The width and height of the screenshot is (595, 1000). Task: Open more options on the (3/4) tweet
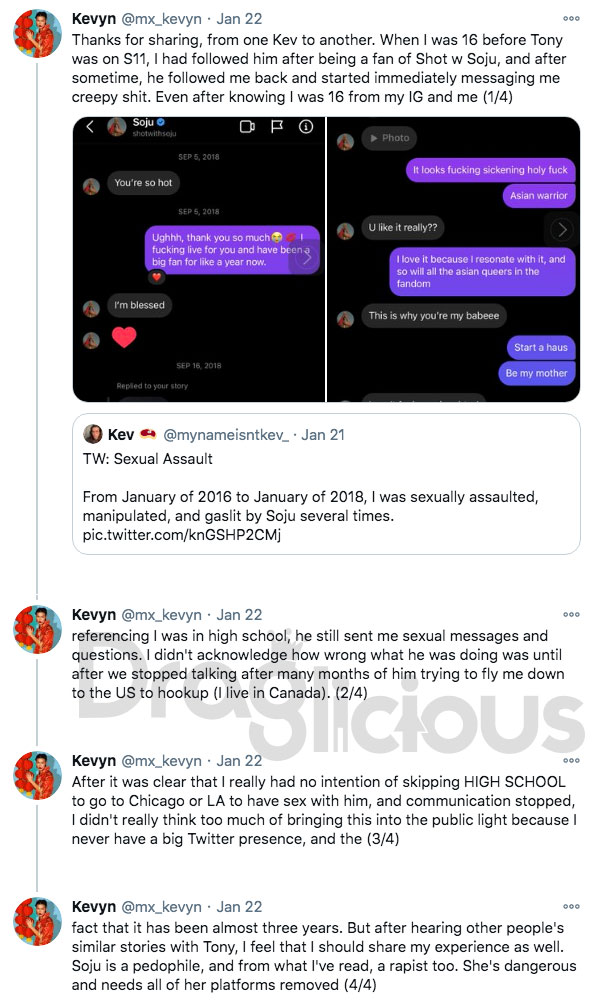point(571,760)
